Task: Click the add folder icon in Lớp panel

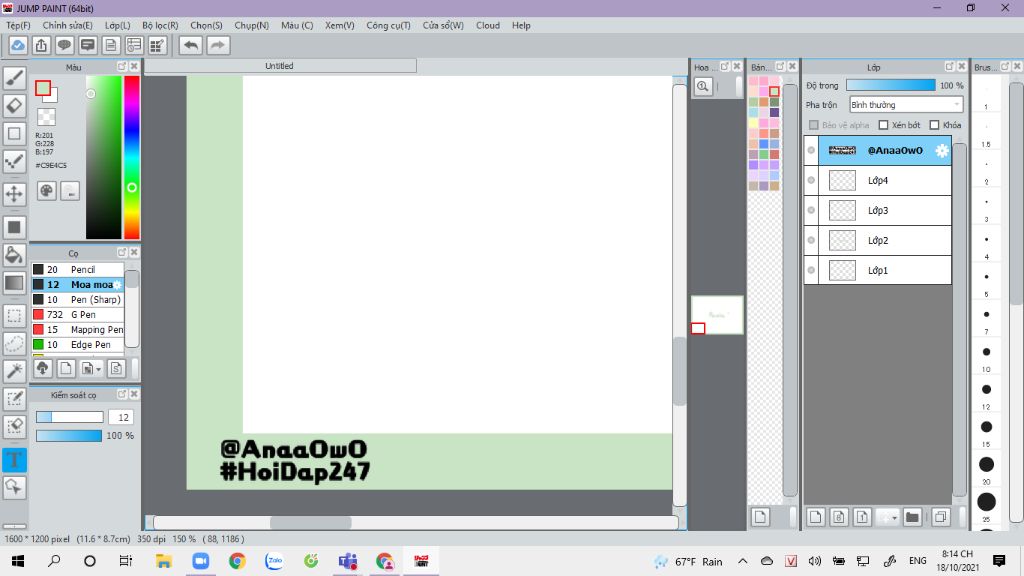Action: pyautogui.click(x=912, y=517)
